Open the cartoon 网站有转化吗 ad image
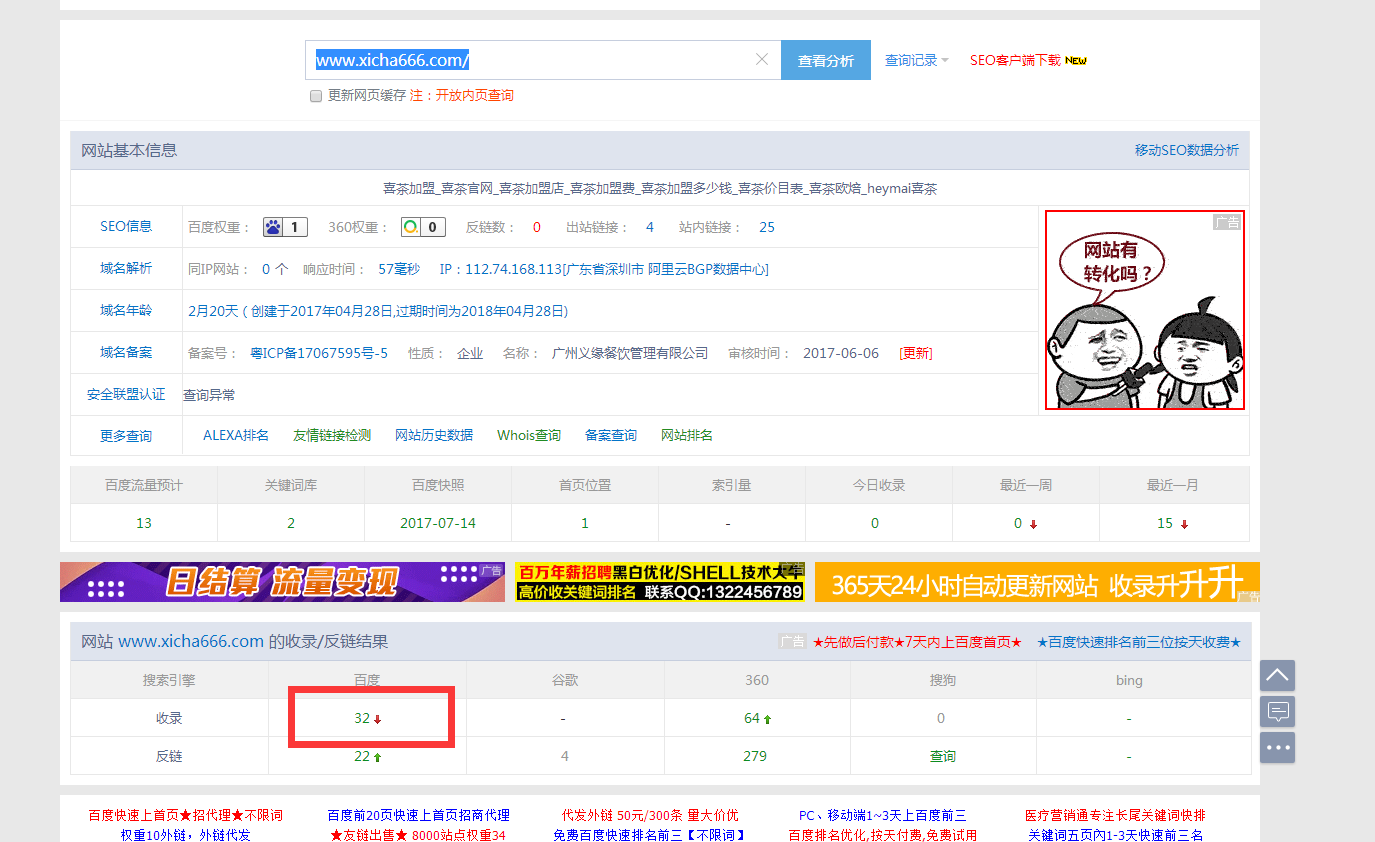 [1145, 310]
